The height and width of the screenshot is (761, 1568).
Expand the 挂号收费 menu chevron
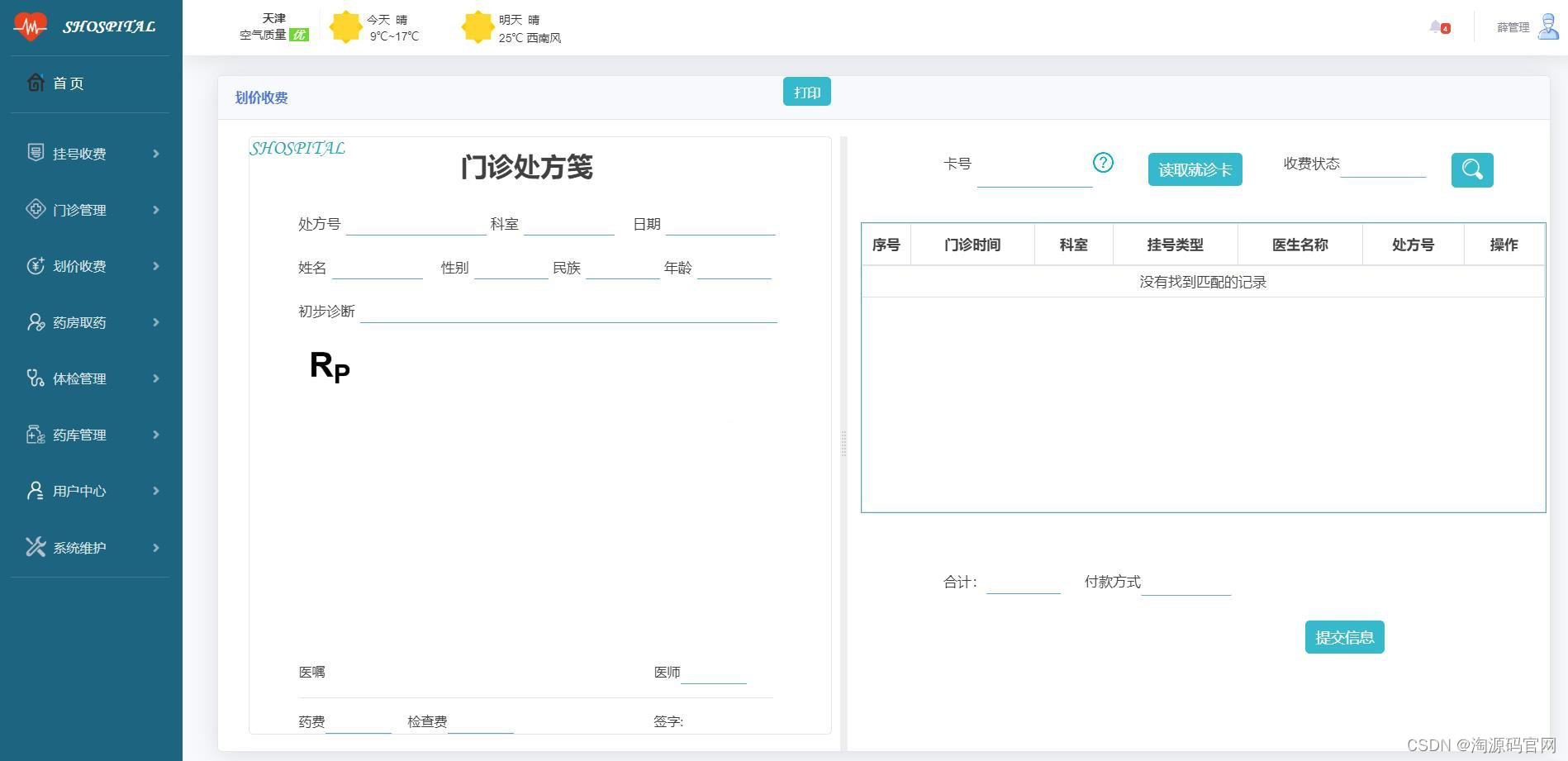[x=156, y=154]
